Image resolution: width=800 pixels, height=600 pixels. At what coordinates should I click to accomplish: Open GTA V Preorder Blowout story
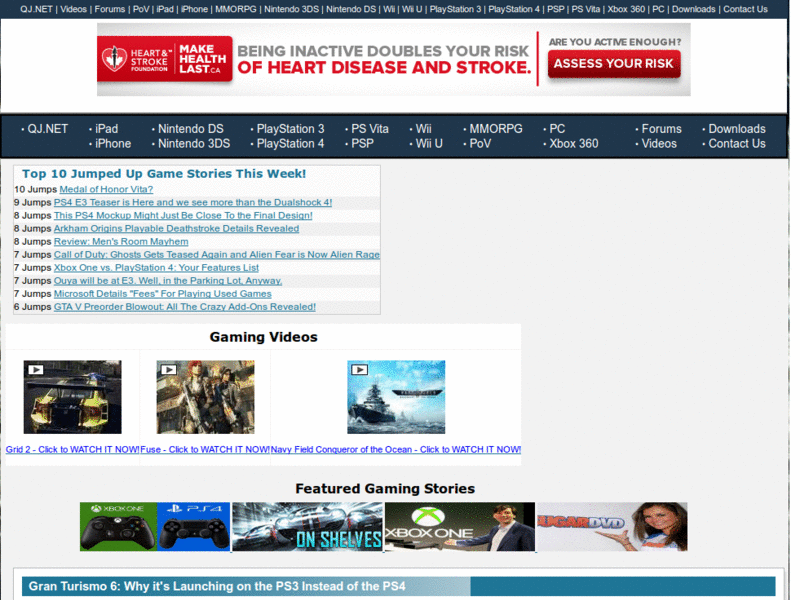click(185, 307)
